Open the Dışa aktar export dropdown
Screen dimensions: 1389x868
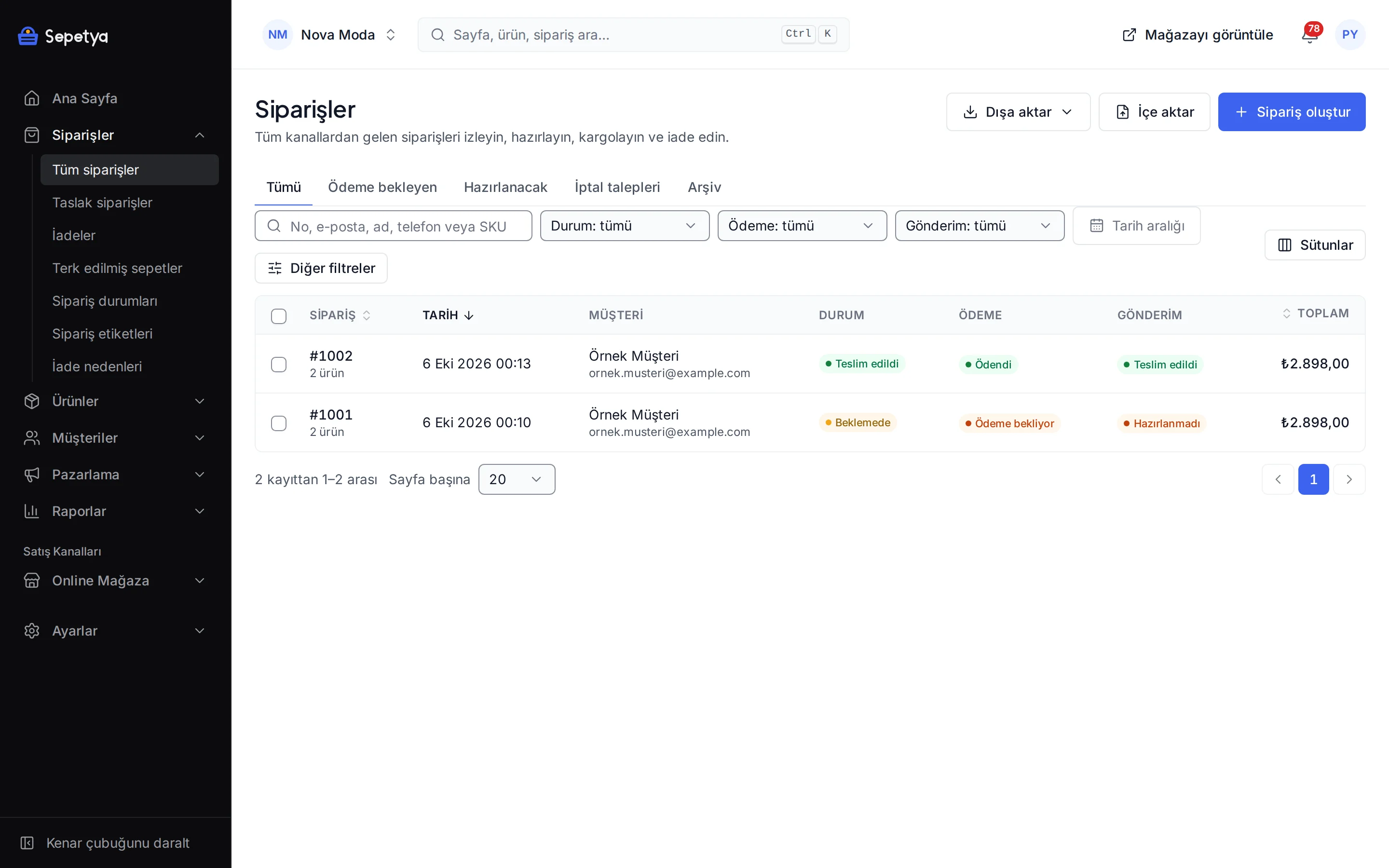click(1018, 112)
